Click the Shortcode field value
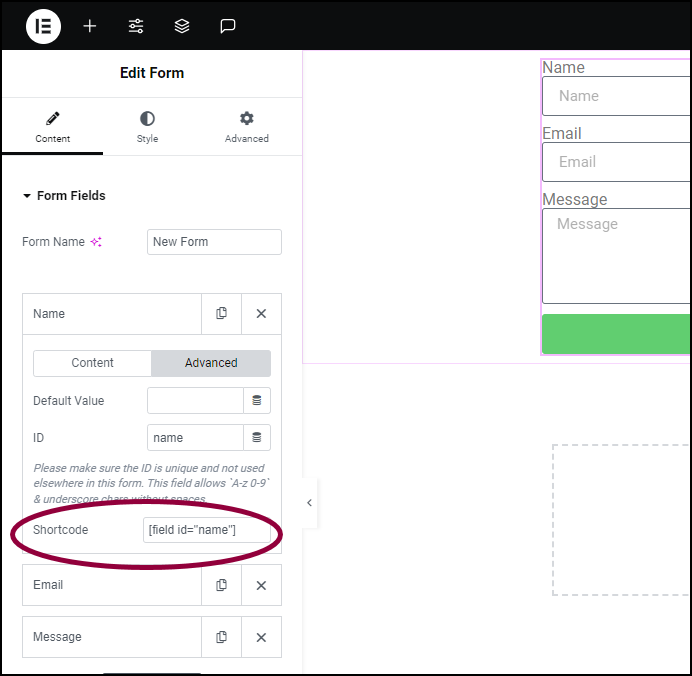 point(207,530)
